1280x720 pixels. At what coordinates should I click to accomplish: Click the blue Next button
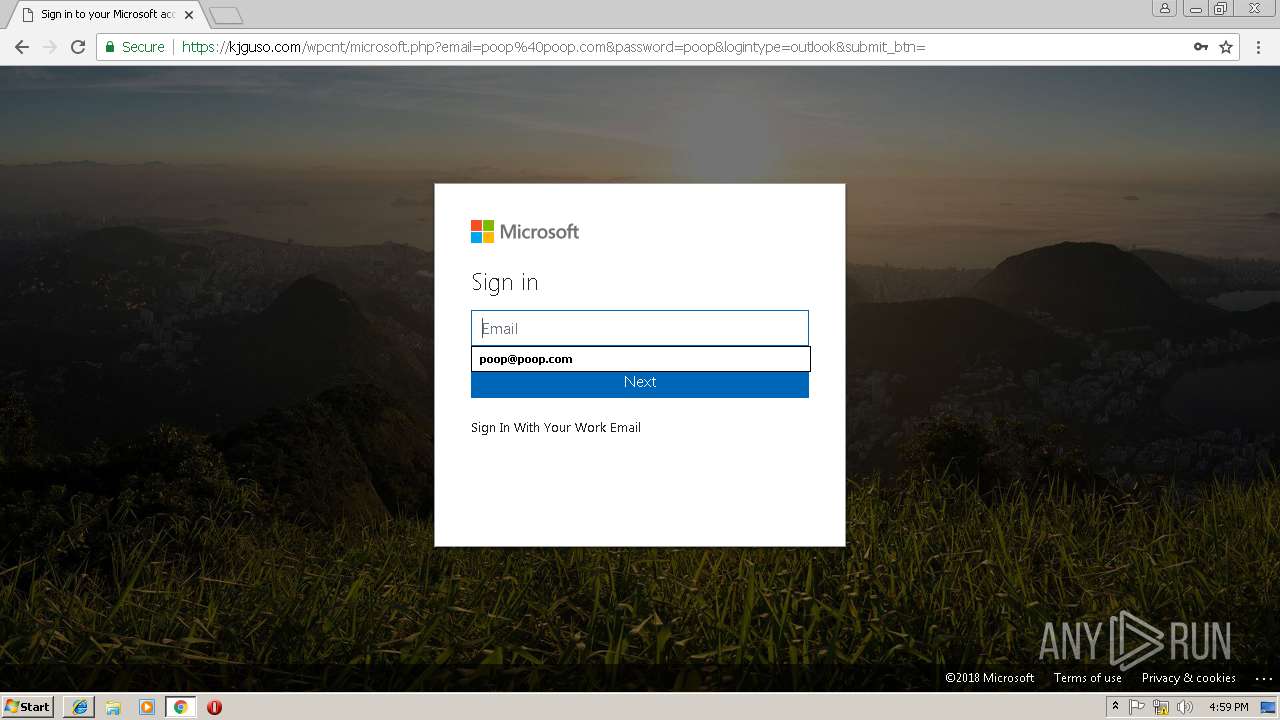tap(640, 384)
